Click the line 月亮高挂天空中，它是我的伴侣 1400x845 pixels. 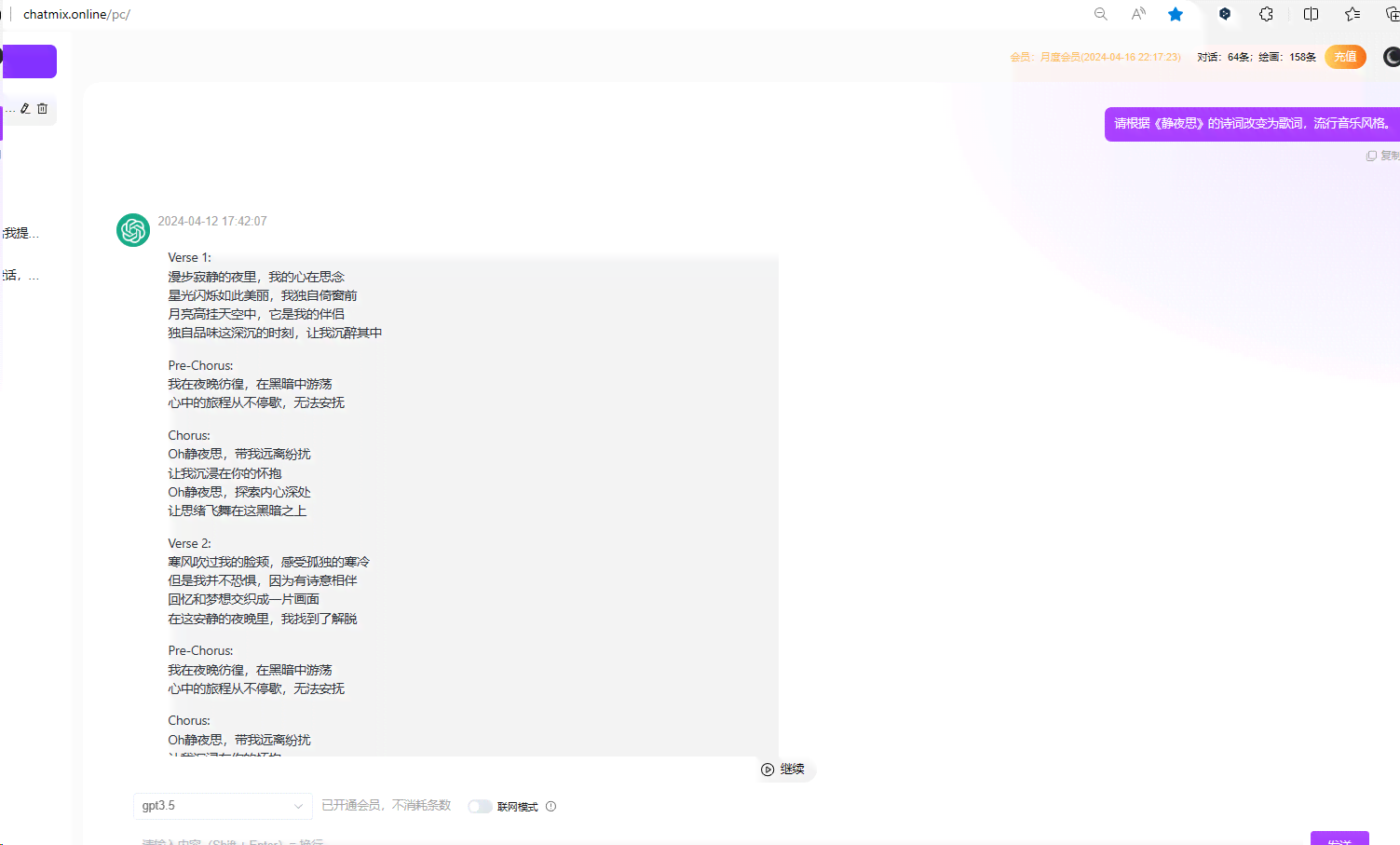pyautogui.click(x=256, y=314)
